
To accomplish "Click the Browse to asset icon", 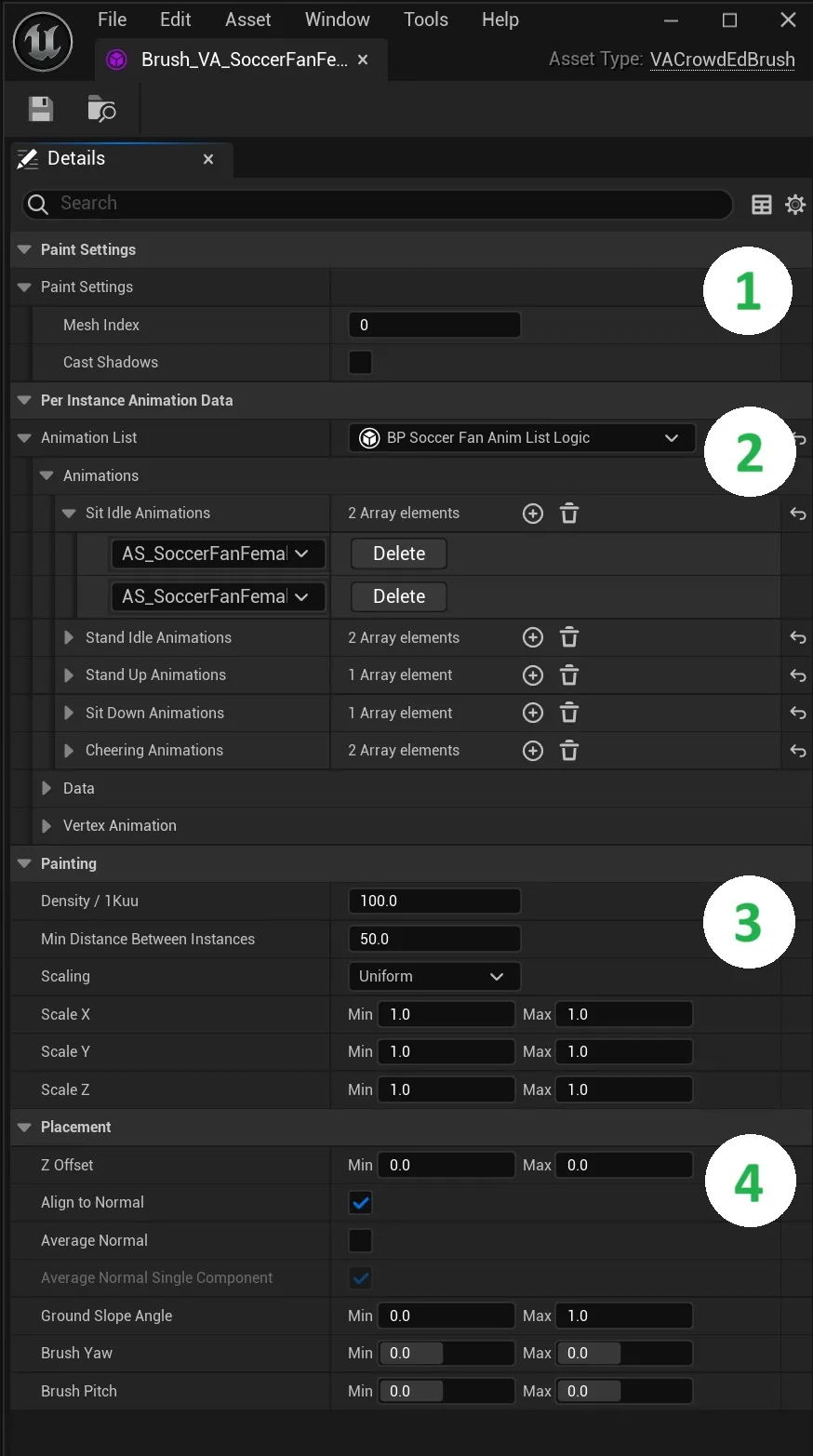I will tap(100, 109).
